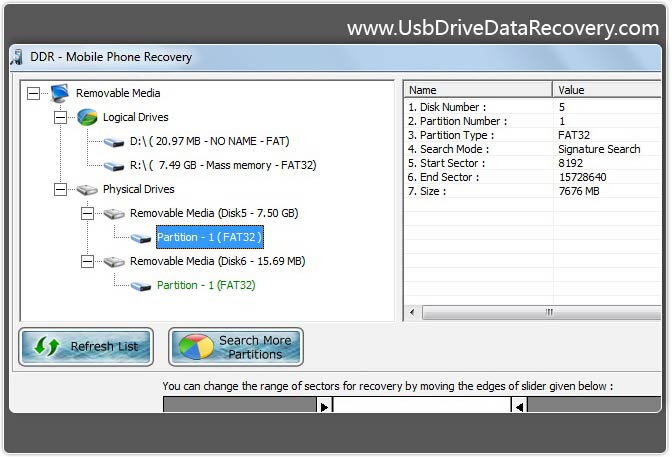The image size is (672, 457).
Task: Collapse the Logical Drives tree node
Action: [60, 117]
